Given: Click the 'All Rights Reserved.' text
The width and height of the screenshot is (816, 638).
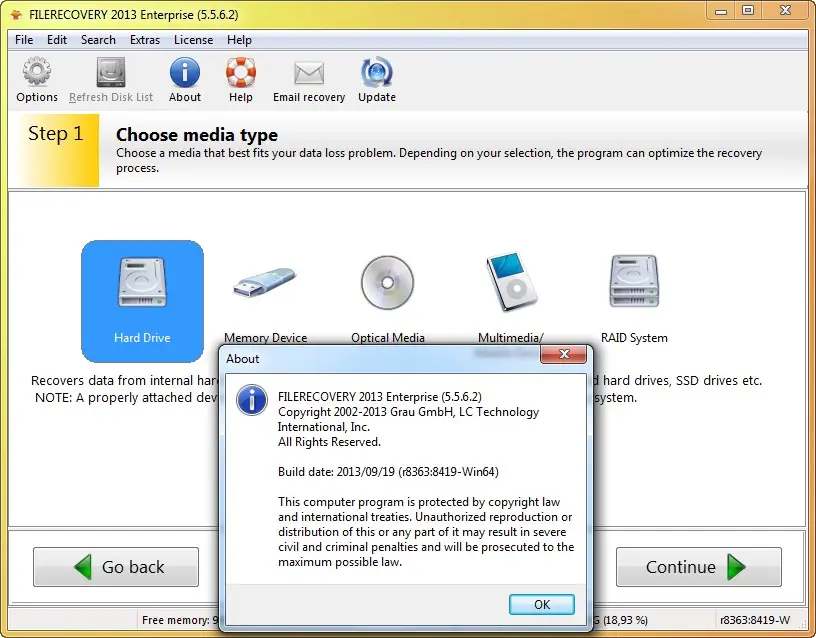Looking at the screenshot, I should pos(329,442).
